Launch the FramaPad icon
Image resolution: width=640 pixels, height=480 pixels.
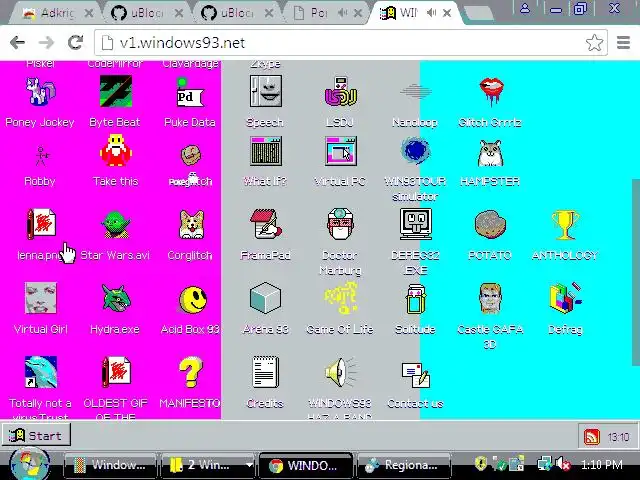coord(266,224)
